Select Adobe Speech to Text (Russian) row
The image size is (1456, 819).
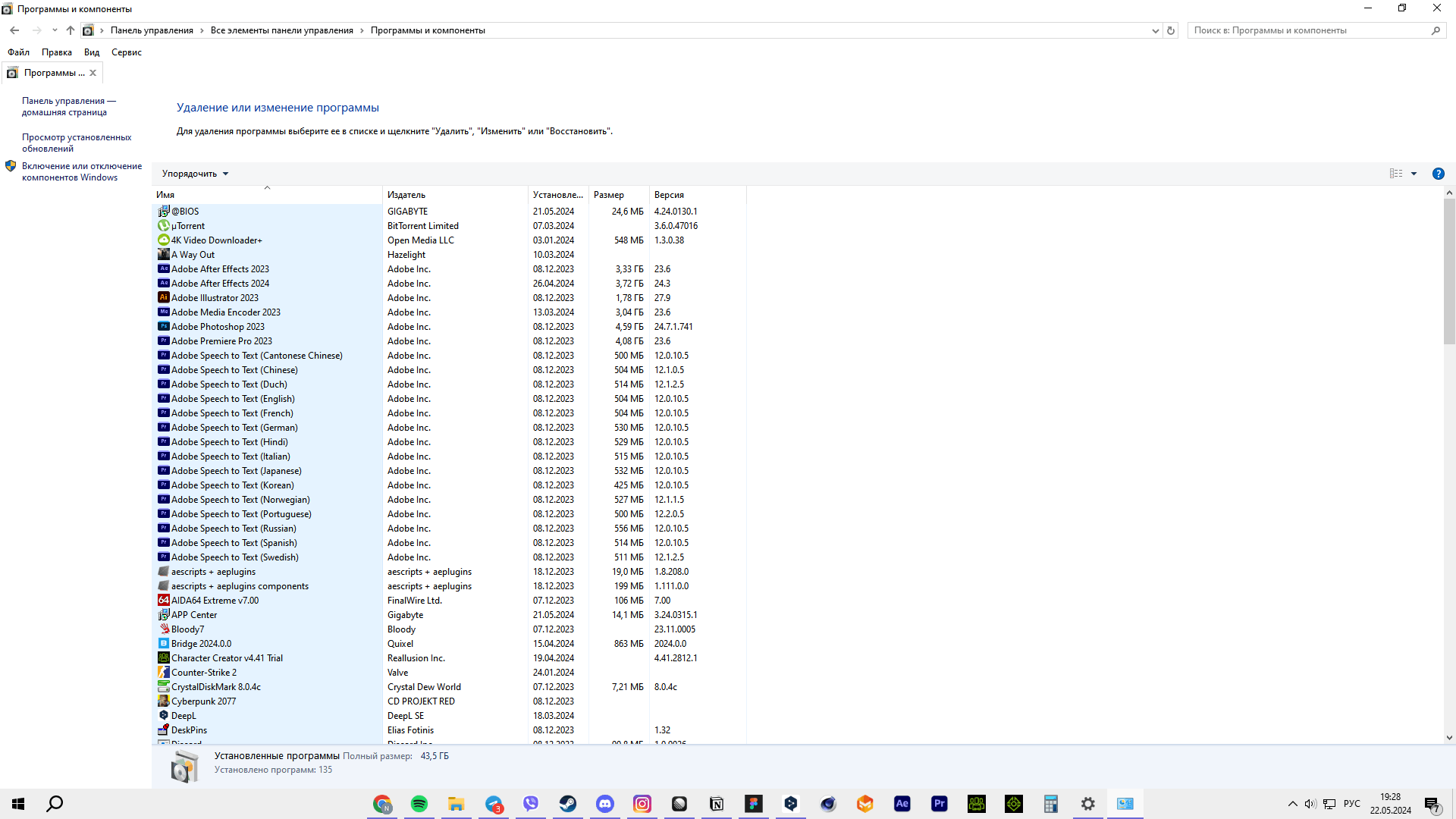pos(449,529)
